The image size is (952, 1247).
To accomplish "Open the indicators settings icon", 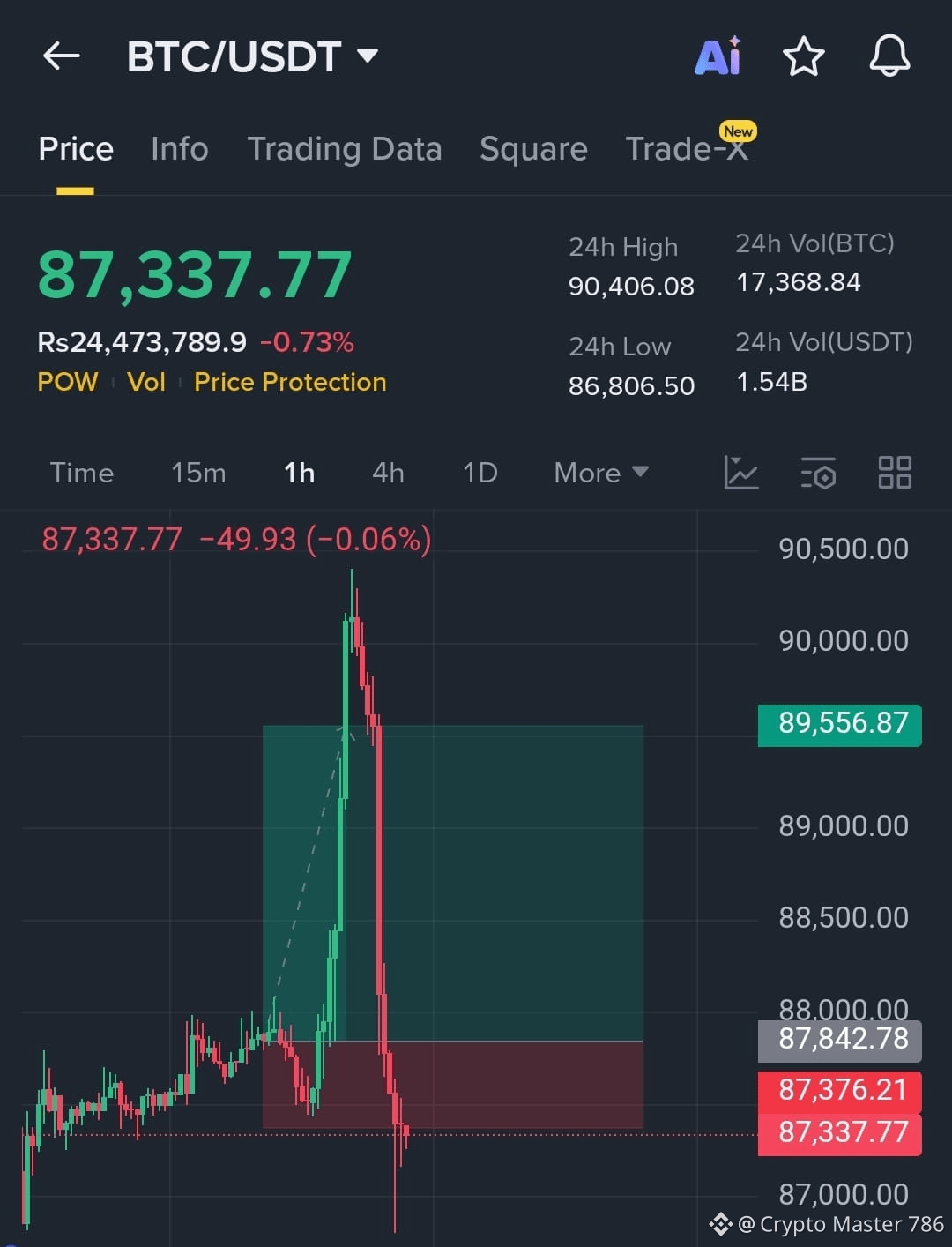I will [x=817, y=474].
